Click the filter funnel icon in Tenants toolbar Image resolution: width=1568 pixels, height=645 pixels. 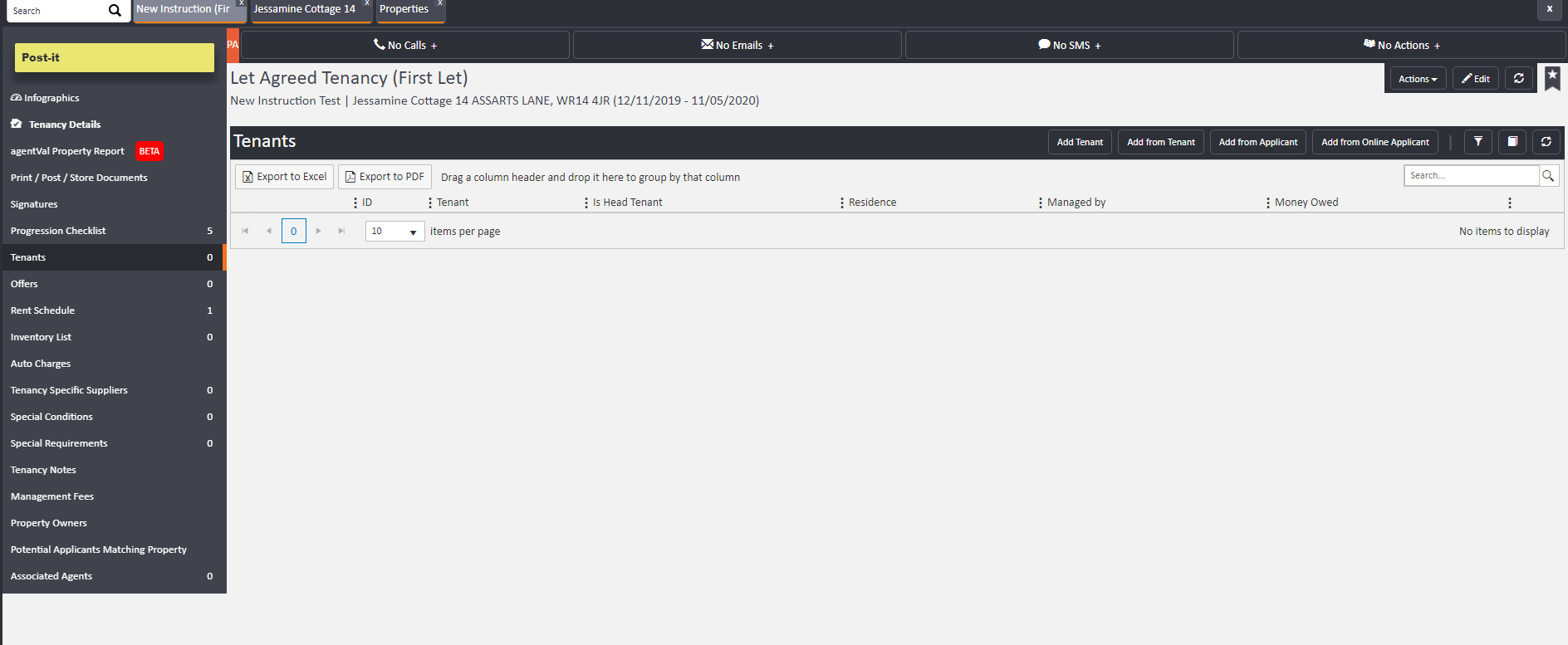pyautogui.click(x=1477, y=142)
